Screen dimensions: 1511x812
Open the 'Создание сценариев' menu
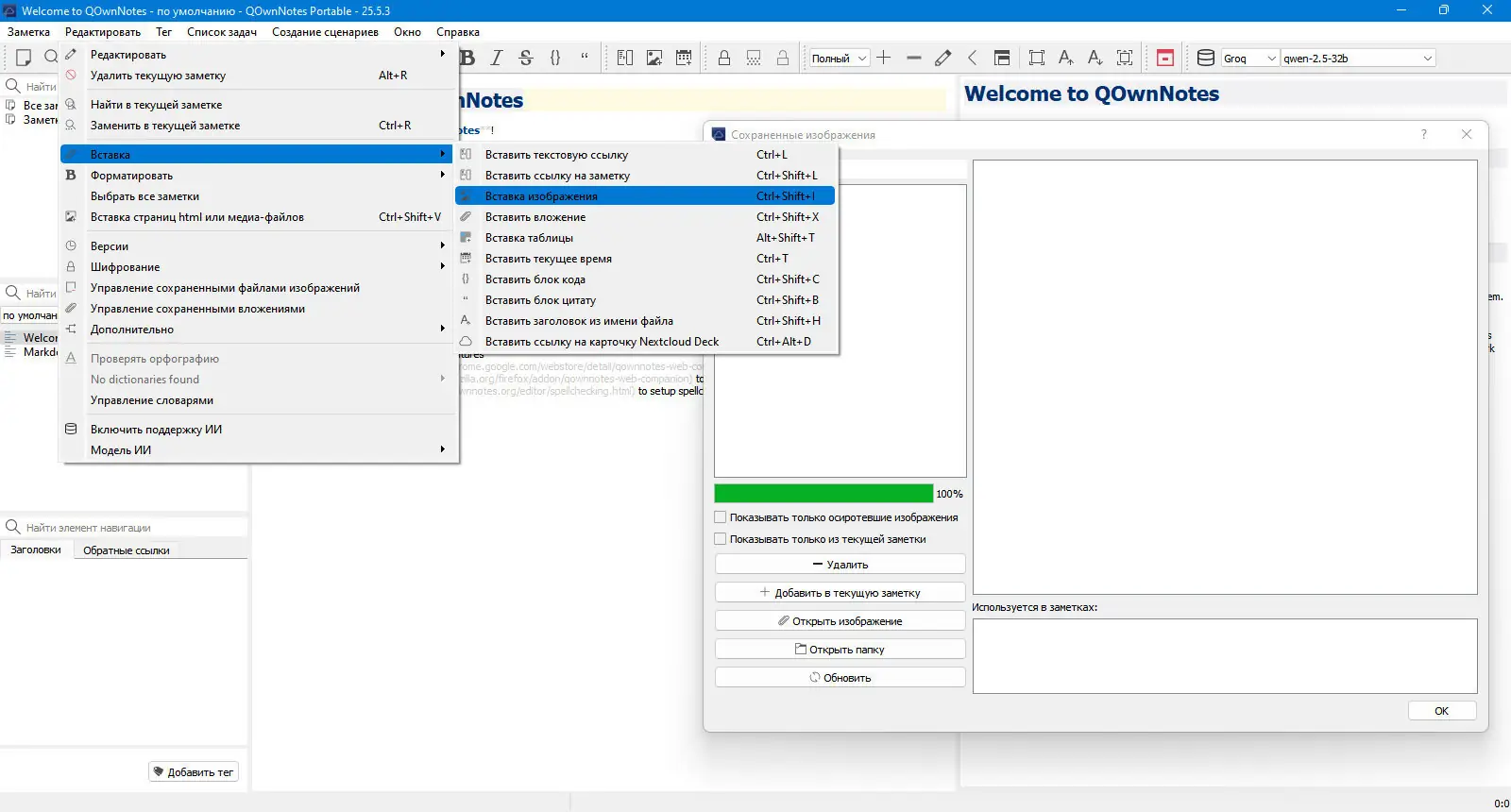click(x=325, y=32)
